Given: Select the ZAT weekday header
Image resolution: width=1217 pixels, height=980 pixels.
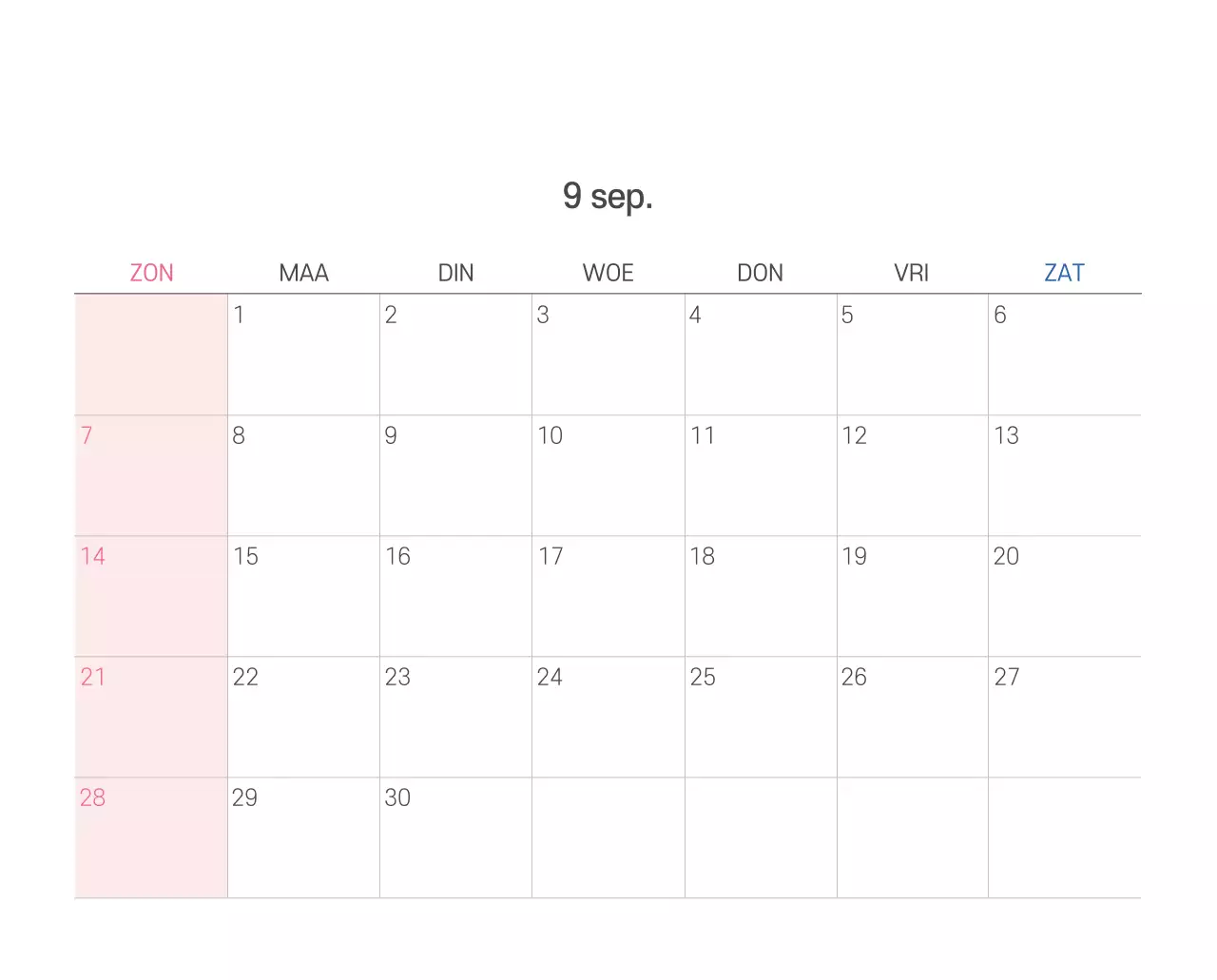Looking at the screenshot, I should pos(1064,273).
